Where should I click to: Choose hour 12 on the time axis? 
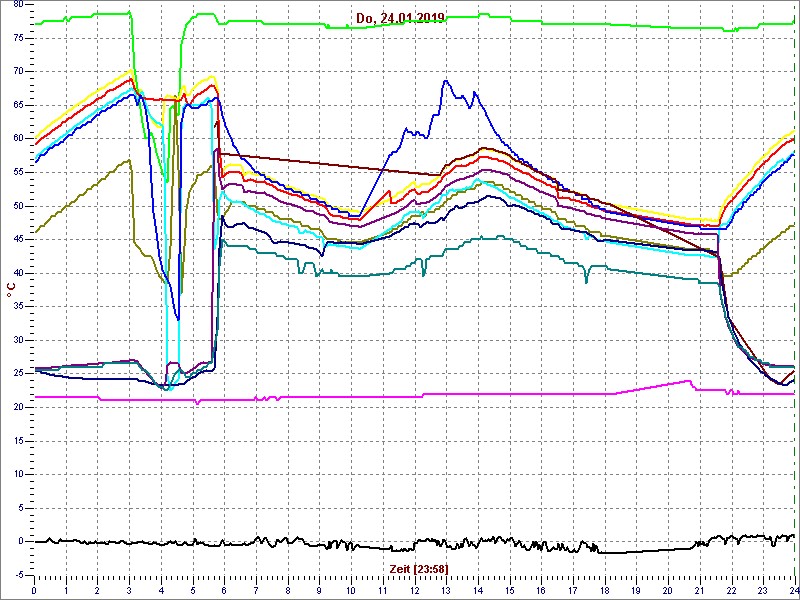coord(414,590)
